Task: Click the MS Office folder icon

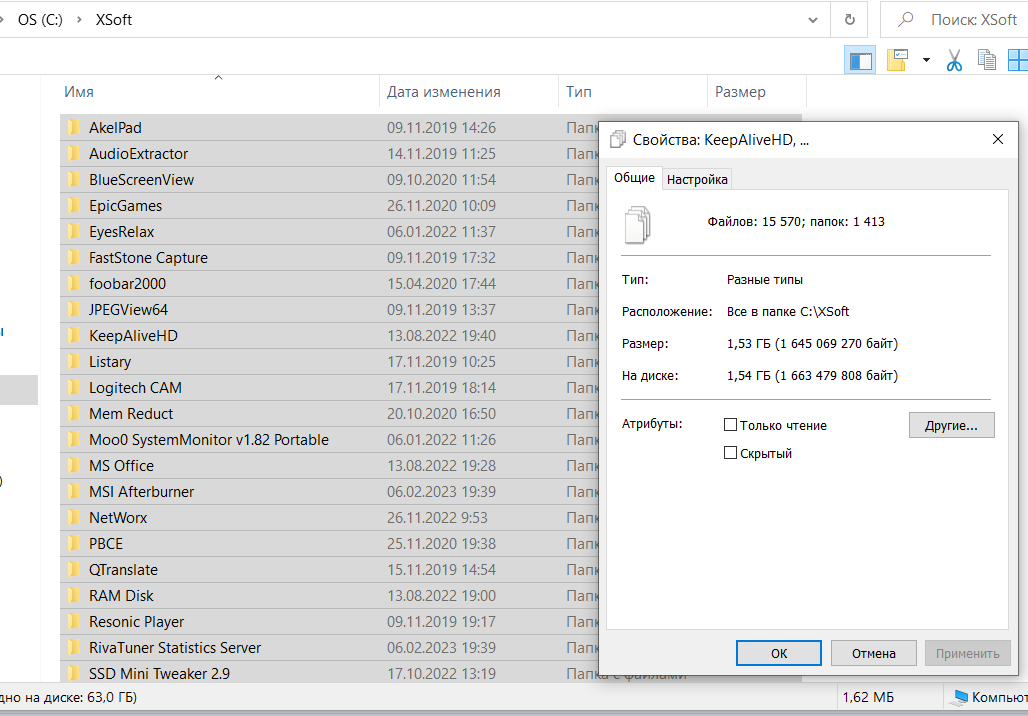Action: [74, 466]
